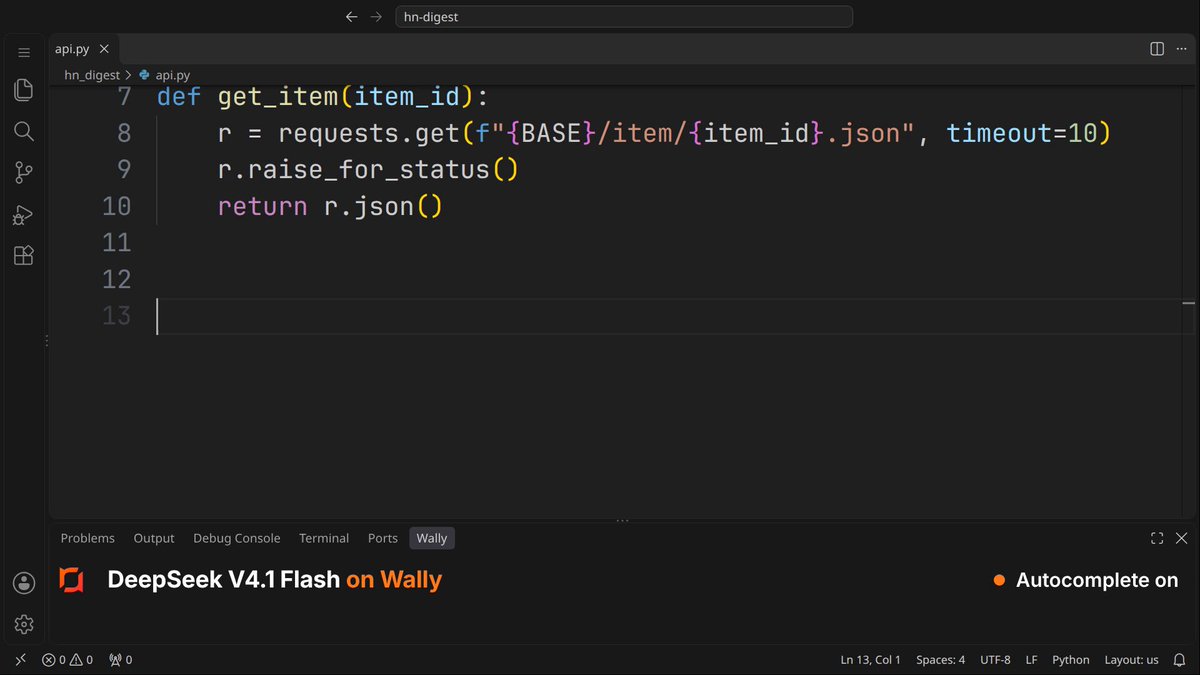Close the api.py editor tab

pyautogui.click(x=106, y=49)
